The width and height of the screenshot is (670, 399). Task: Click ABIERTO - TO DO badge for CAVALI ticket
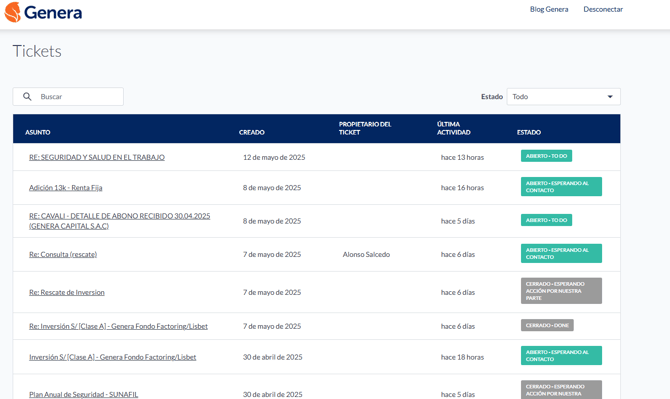click(x=546, y=220)
